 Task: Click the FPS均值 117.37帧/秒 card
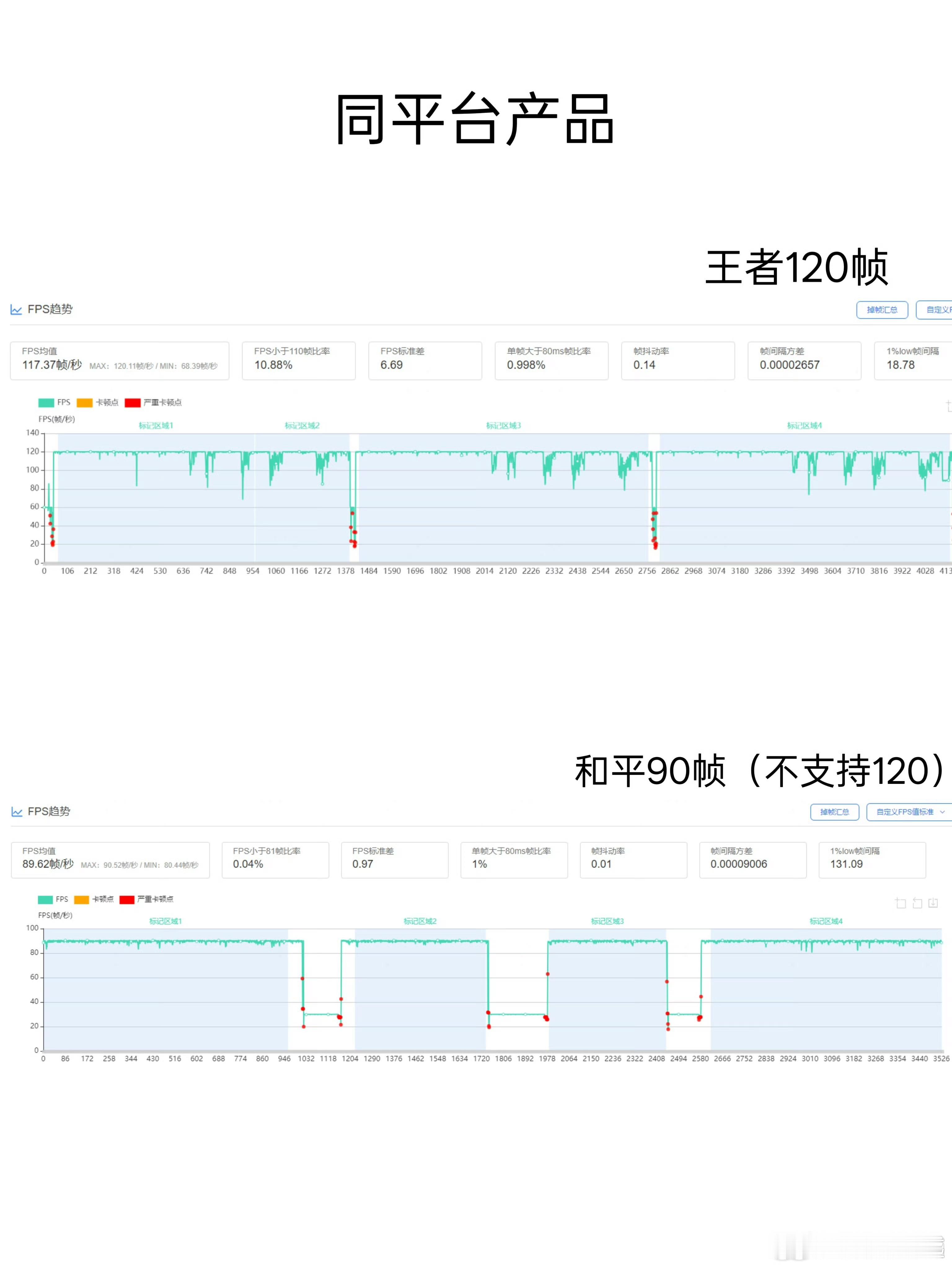(x=119, y=361)
